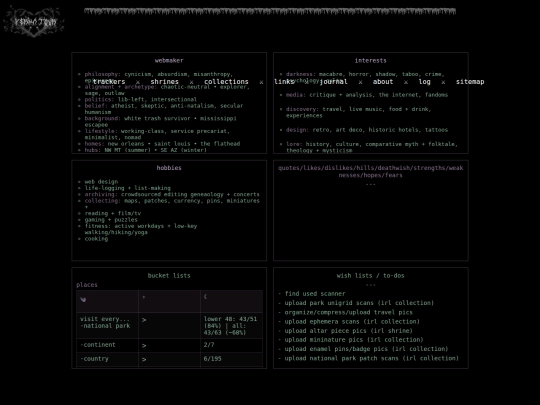Go to the links page
Viewport: 540px width, 405px height.
[x=284, y=82]
